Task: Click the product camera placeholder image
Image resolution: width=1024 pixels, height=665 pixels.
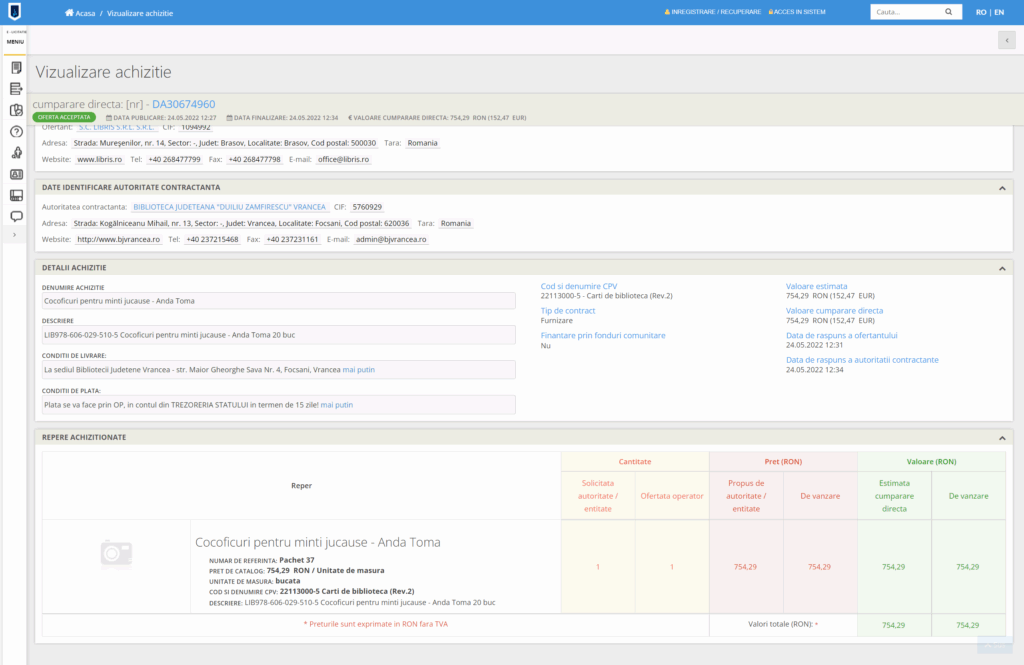Action: tap(116, 554)
